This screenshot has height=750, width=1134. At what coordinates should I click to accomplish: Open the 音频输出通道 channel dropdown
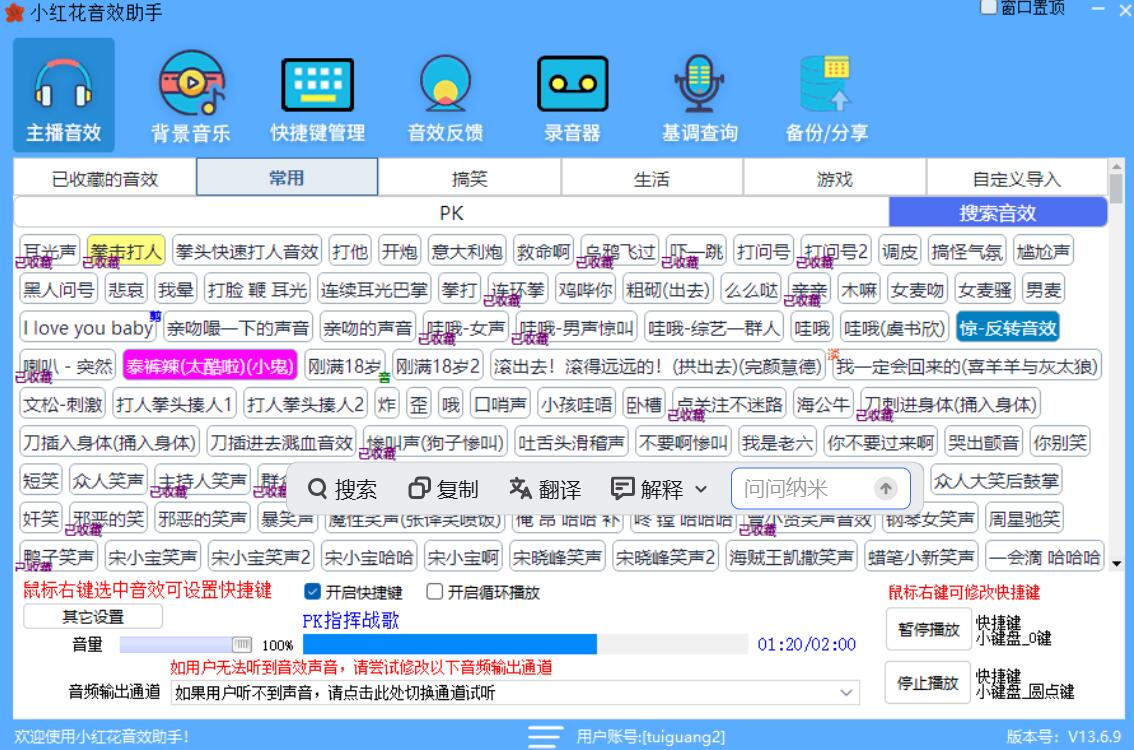click(x=848, y=693)
